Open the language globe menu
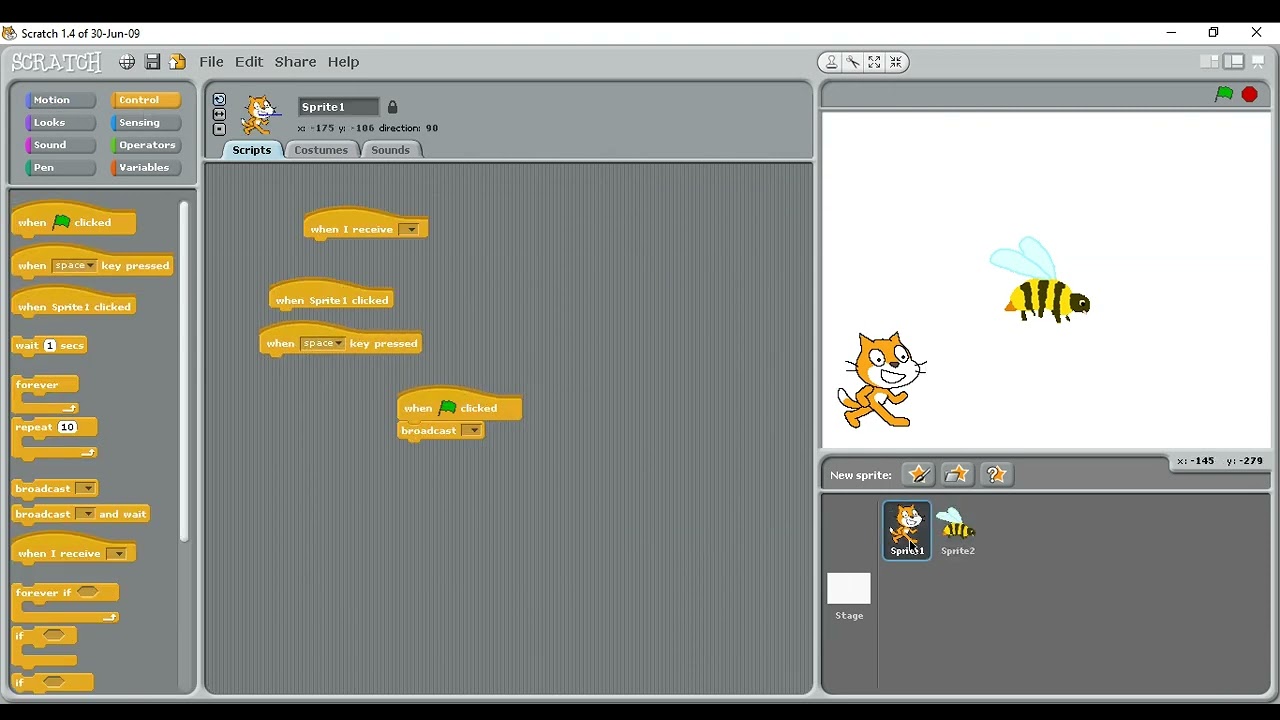Screen dimensions: 1280x720 click(127, 62)
